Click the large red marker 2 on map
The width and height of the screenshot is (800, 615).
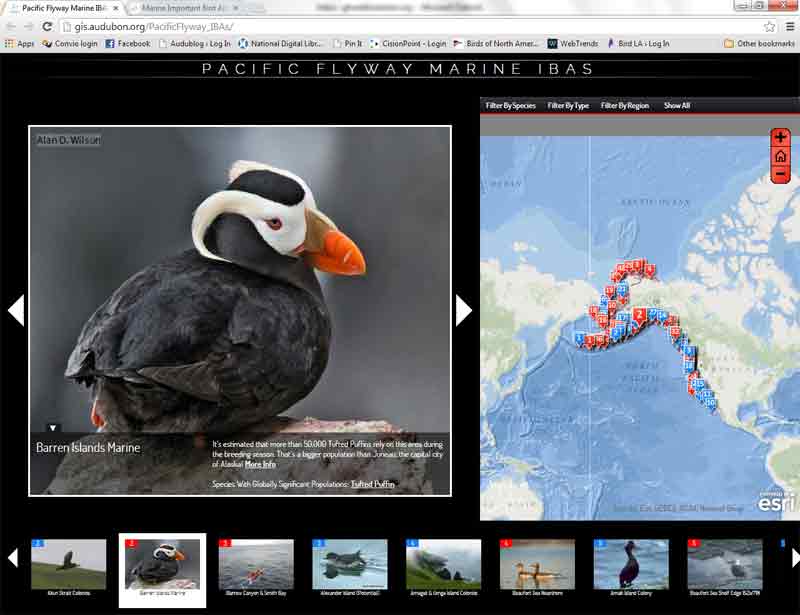638,314
